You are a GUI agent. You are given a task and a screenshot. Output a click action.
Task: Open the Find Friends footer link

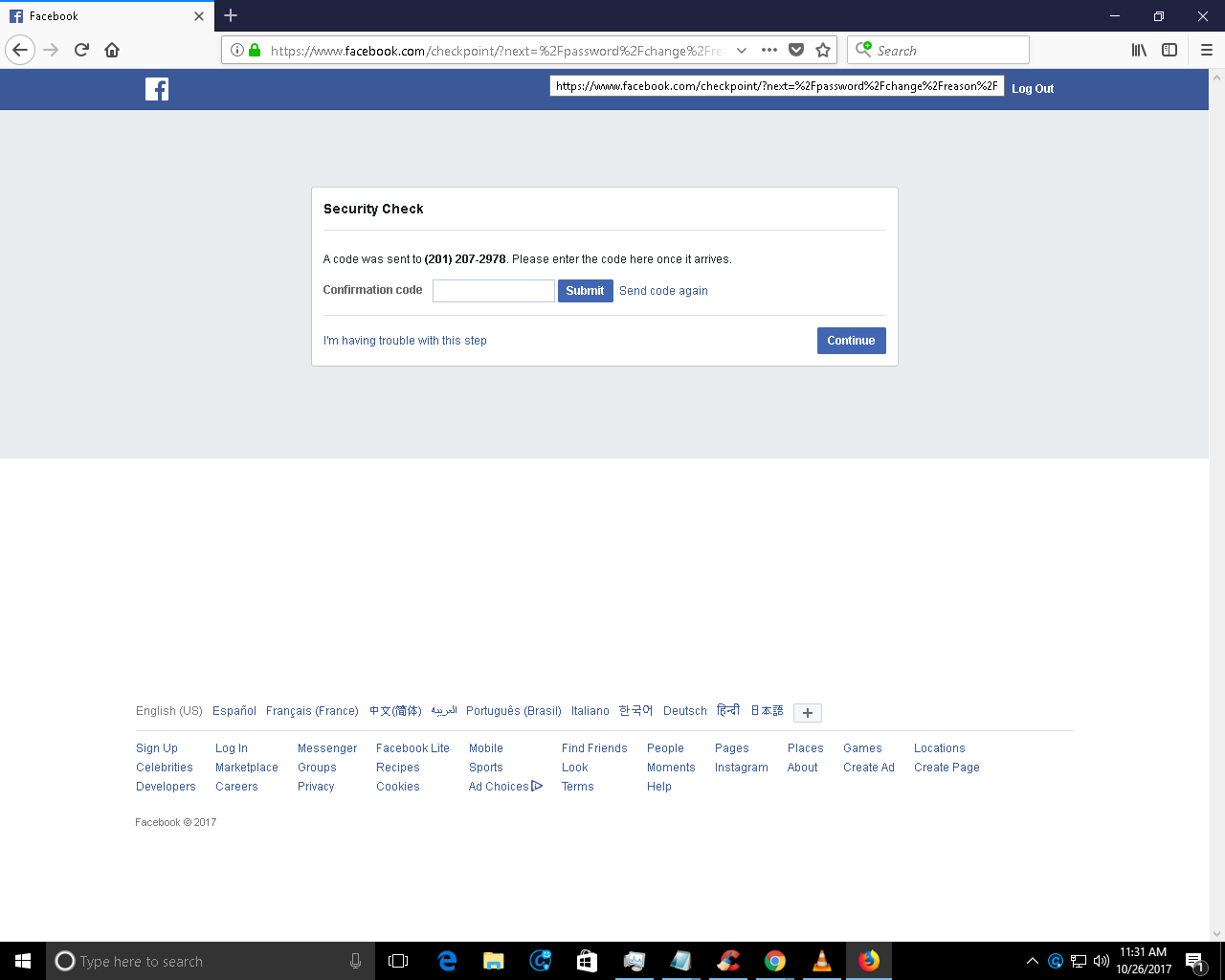(x=594, y=748)
